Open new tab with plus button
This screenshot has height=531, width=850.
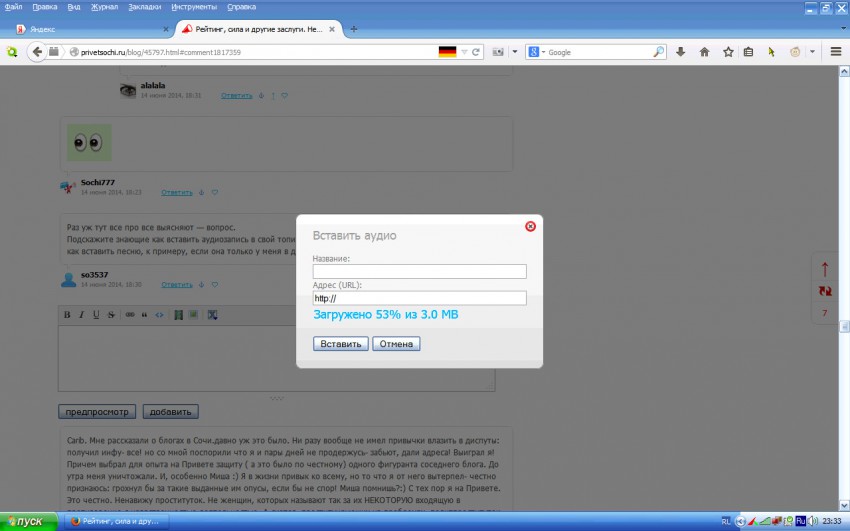[354, 28]
